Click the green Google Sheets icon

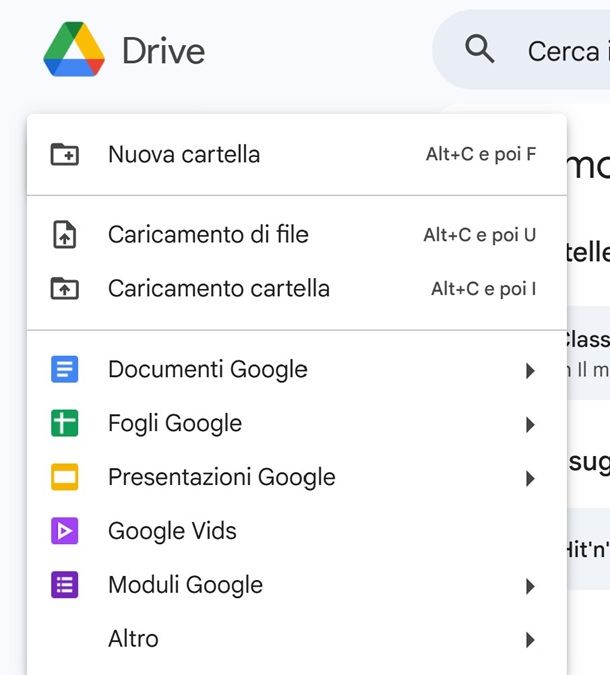coord(64,424)
